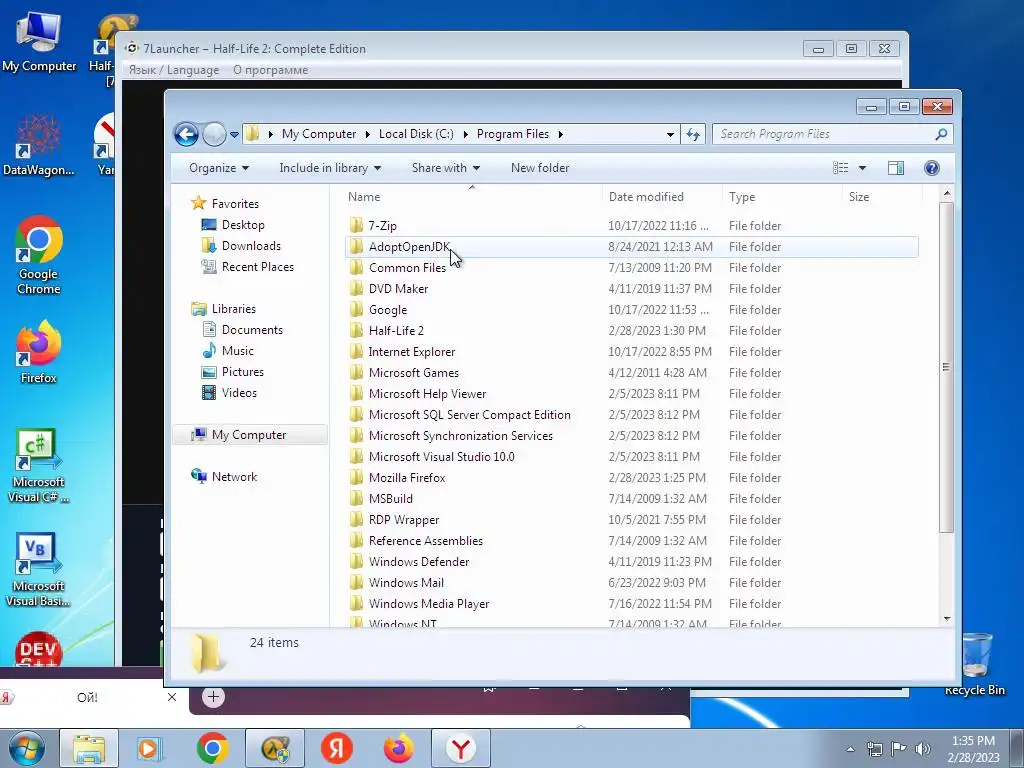This screenshot has width=1024, height=768.
Task: Open О программе menu in 7Launcher
Action: [270, 70]
